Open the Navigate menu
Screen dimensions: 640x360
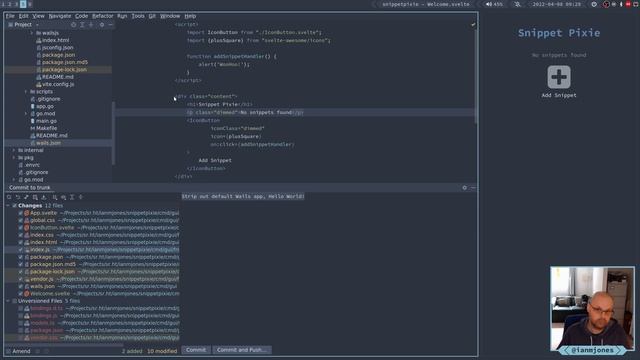(x=60, y=16)
